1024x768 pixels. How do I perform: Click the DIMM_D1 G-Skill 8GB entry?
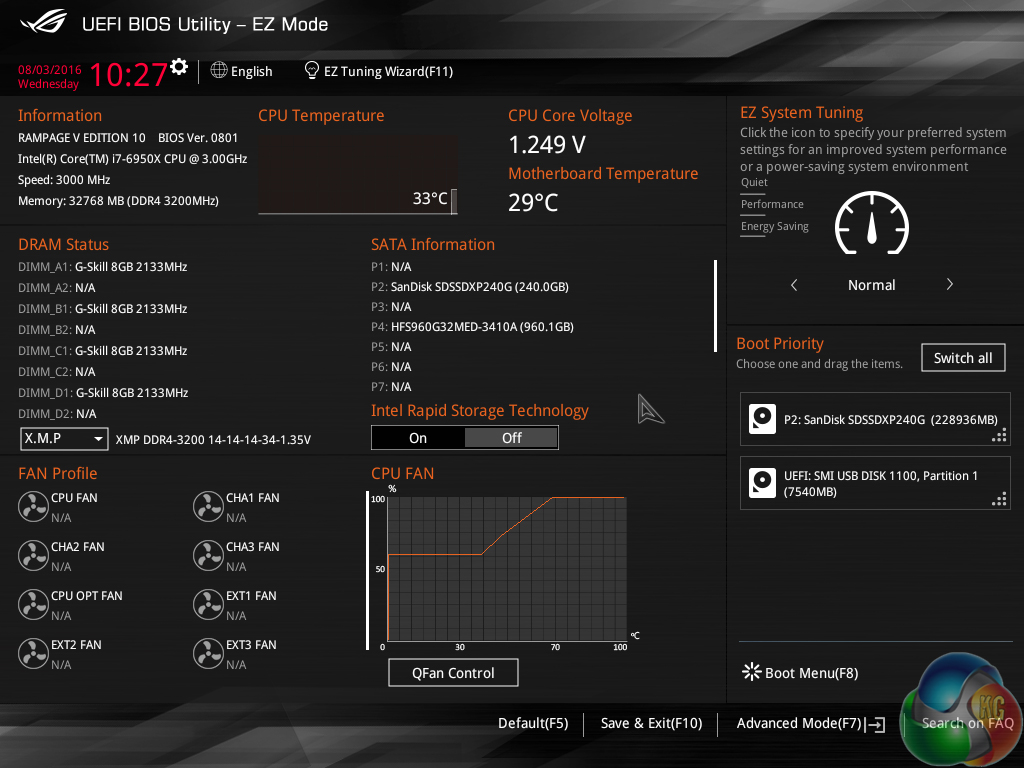103,392
